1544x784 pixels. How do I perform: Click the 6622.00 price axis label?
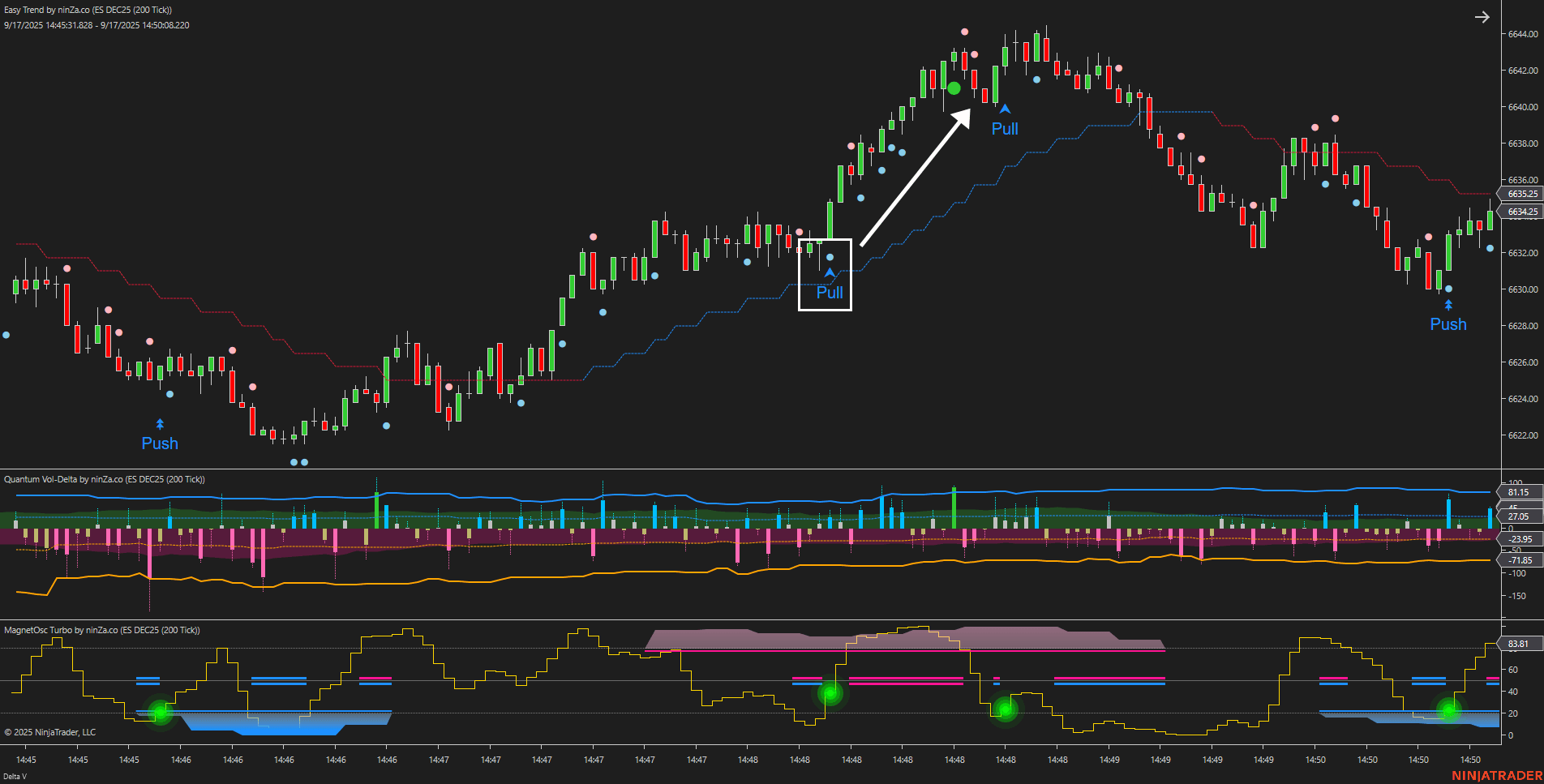pos(1523,435)
